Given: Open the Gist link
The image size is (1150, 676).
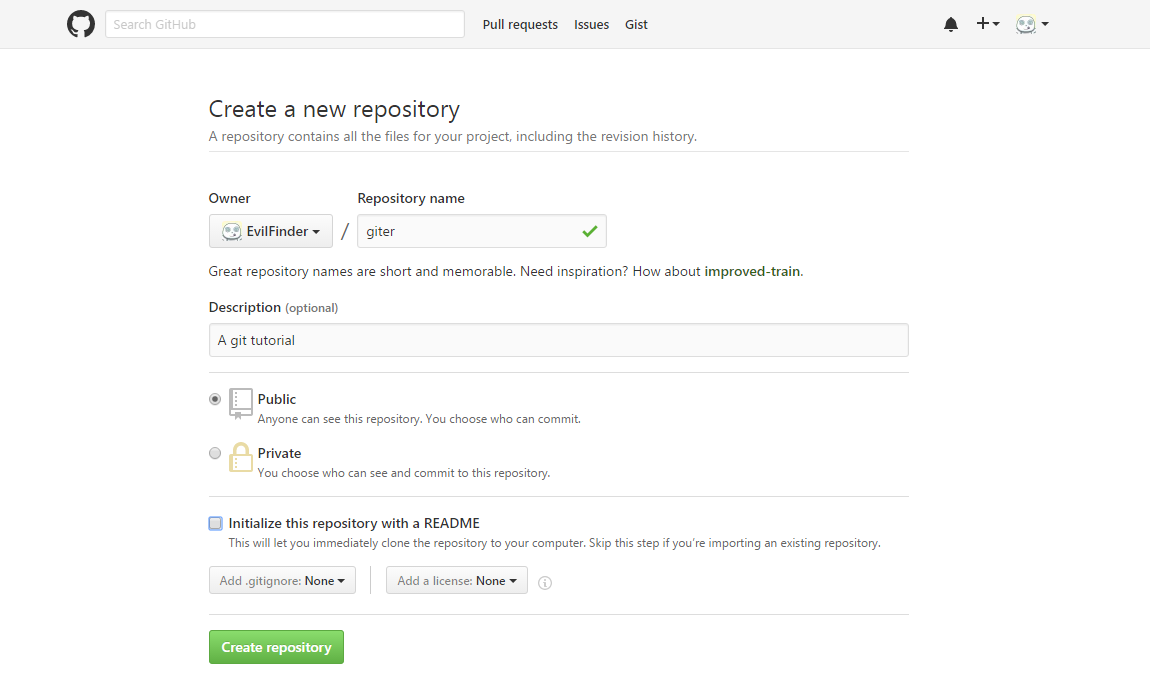Looking at the screenshot, I should [636, 24].
